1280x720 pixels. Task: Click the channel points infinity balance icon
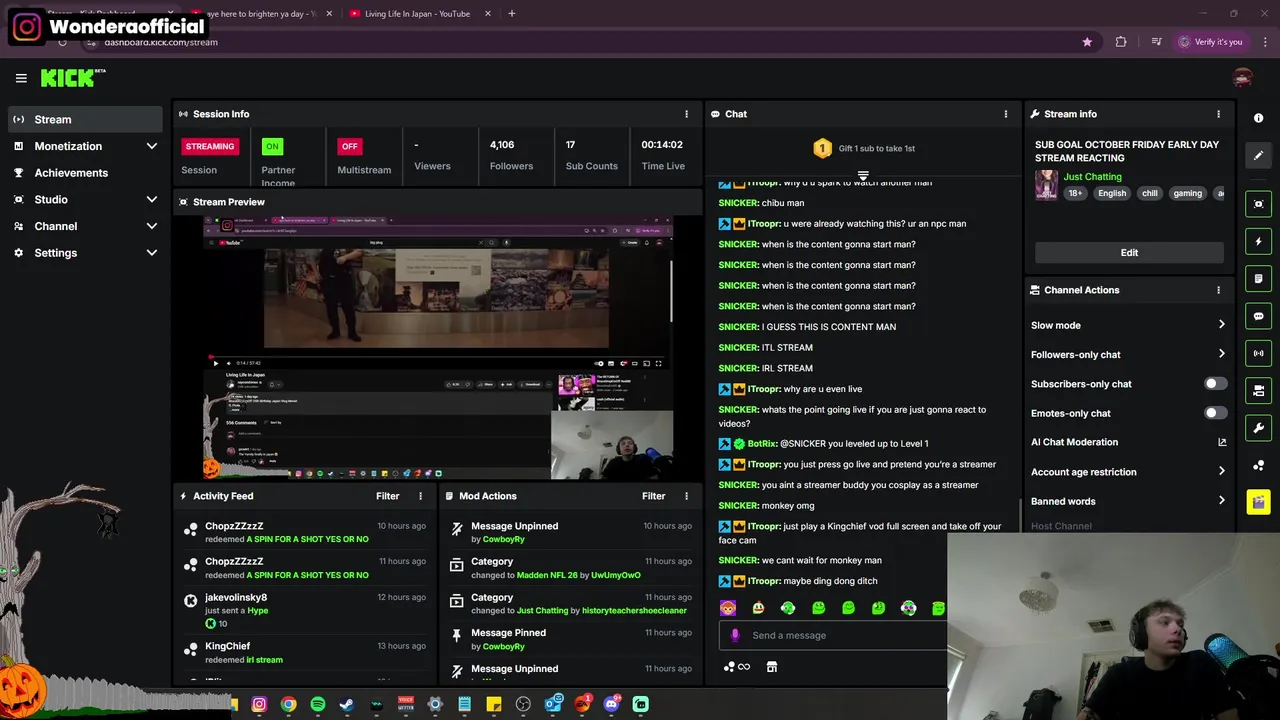[737, 667]
